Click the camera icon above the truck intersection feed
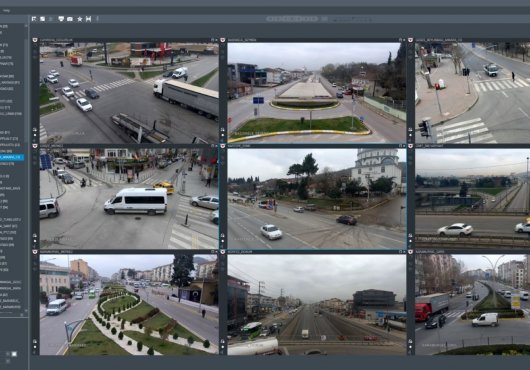530x370 pixels. 35,40
